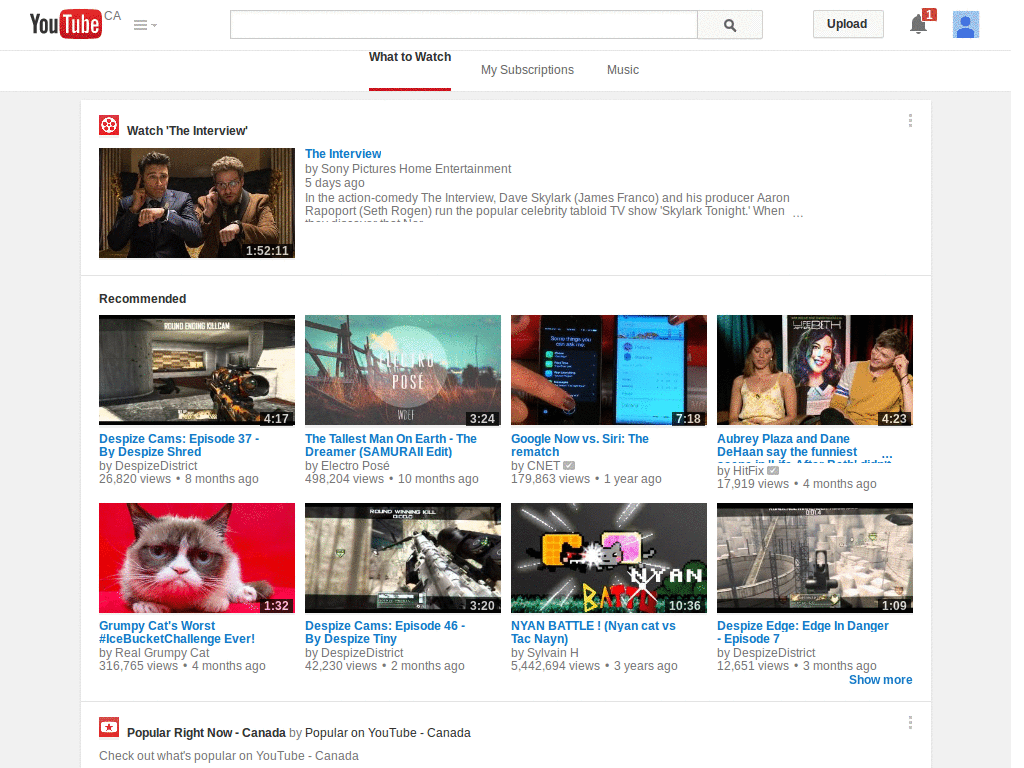Click Popular Right Now star icon
This screenshot has width=1024, height=768.
[109, 727]
